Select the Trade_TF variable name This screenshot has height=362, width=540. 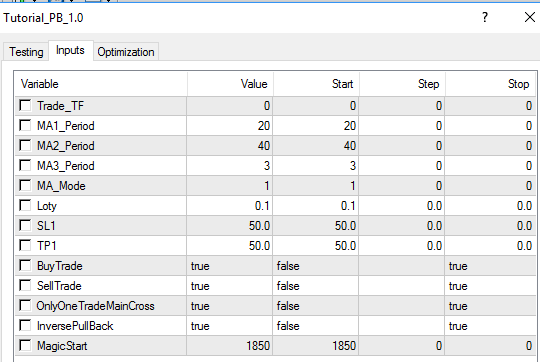(x=61, y=106)
